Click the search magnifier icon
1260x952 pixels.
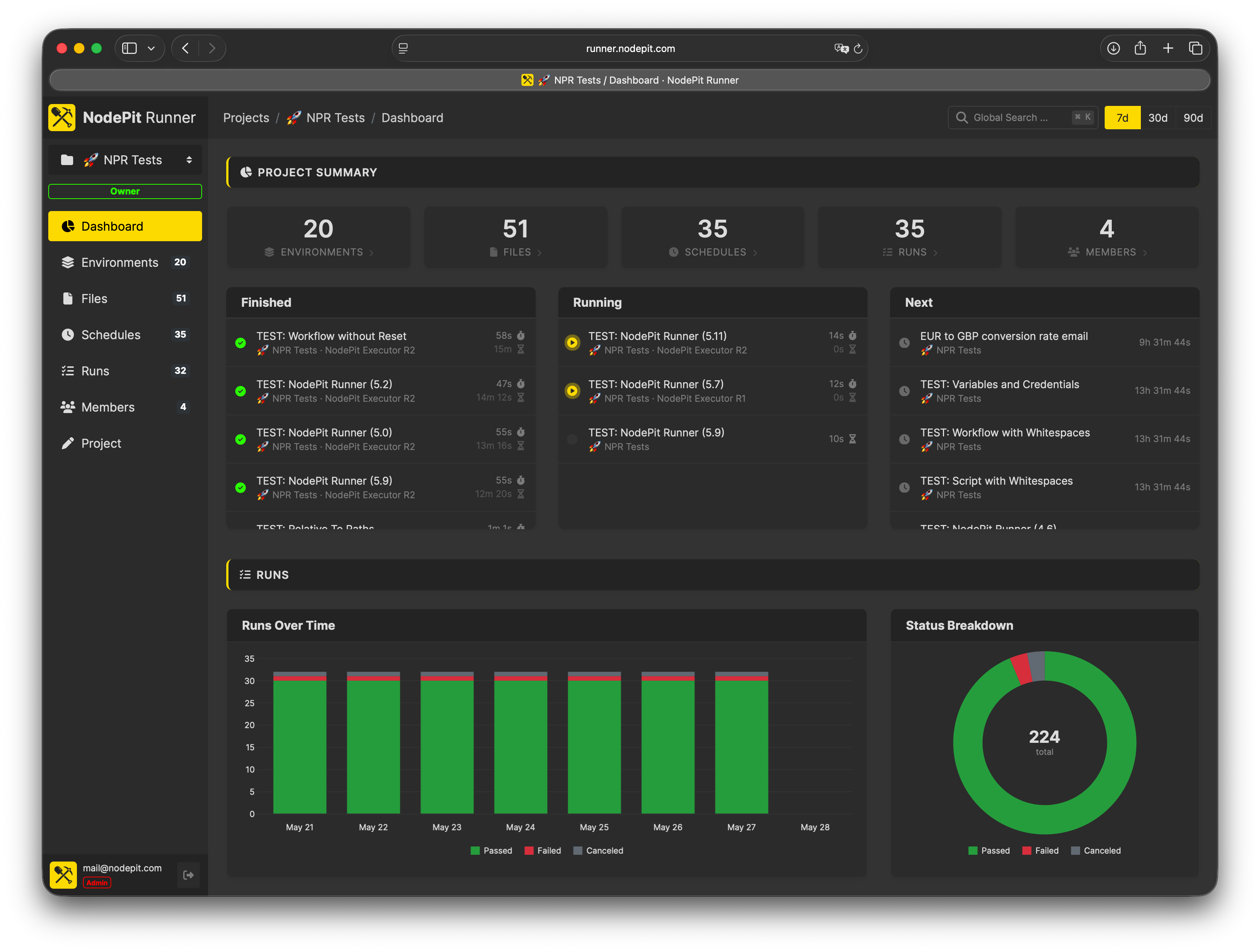[961, 118]
